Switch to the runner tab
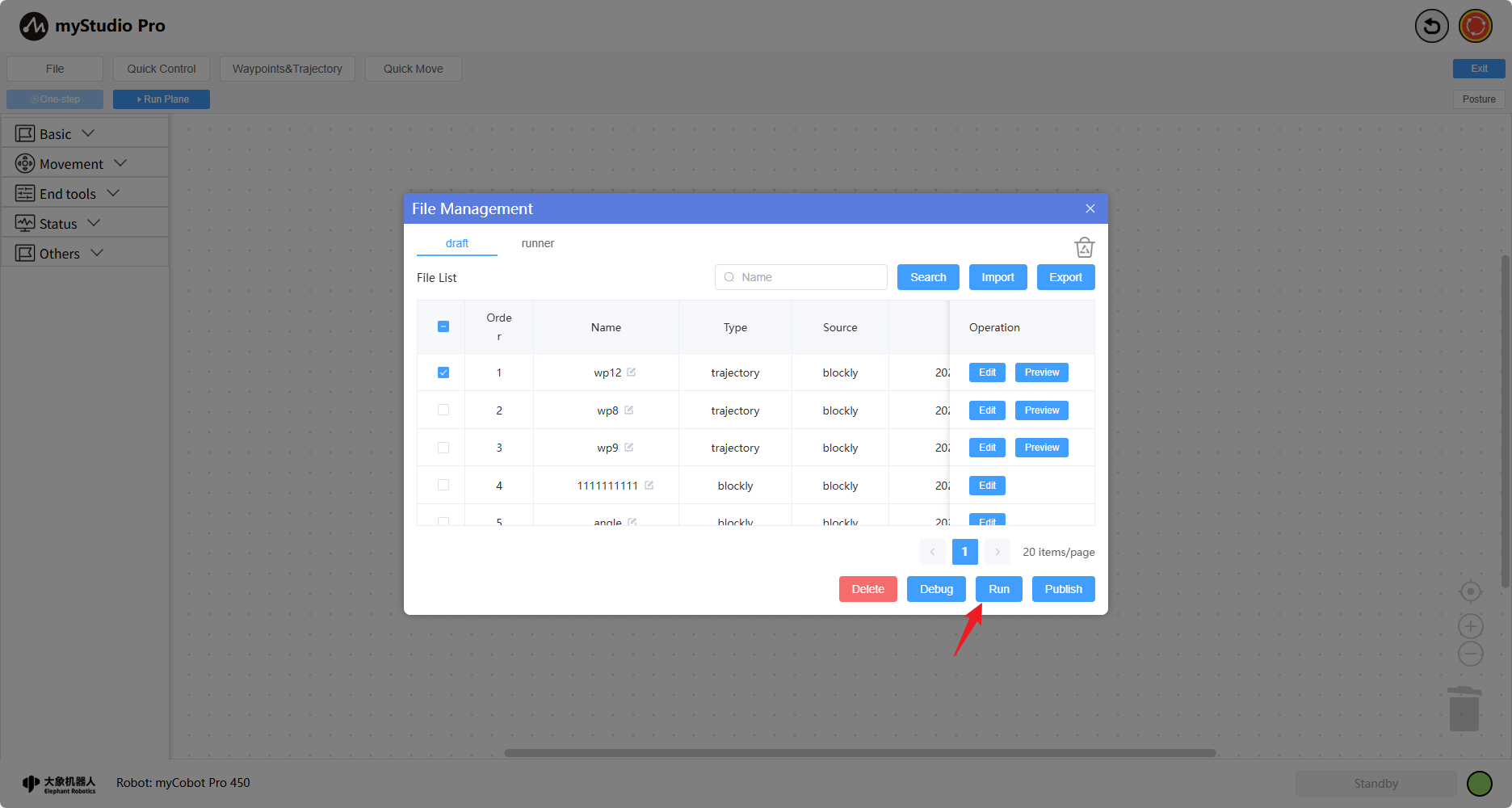The height and width of the screenshot is (808, 1512). pos(537,243)
